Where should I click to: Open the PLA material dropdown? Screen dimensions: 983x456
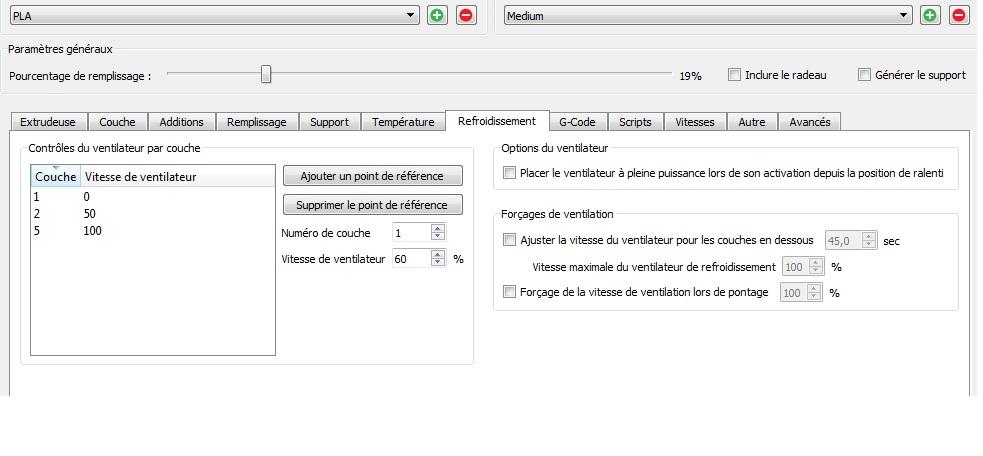(x=214, y=16)
